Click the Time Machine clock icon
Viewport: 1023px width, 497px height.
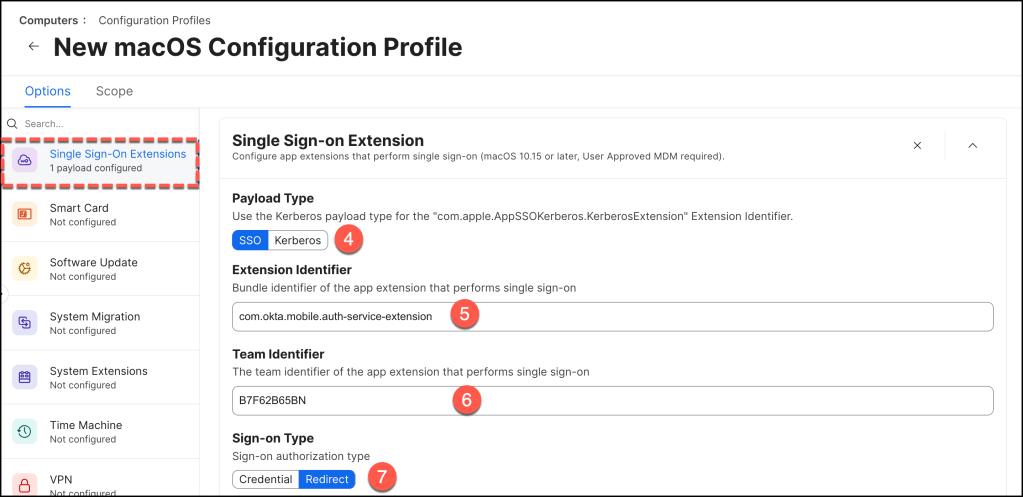click(x=25, y=431)
